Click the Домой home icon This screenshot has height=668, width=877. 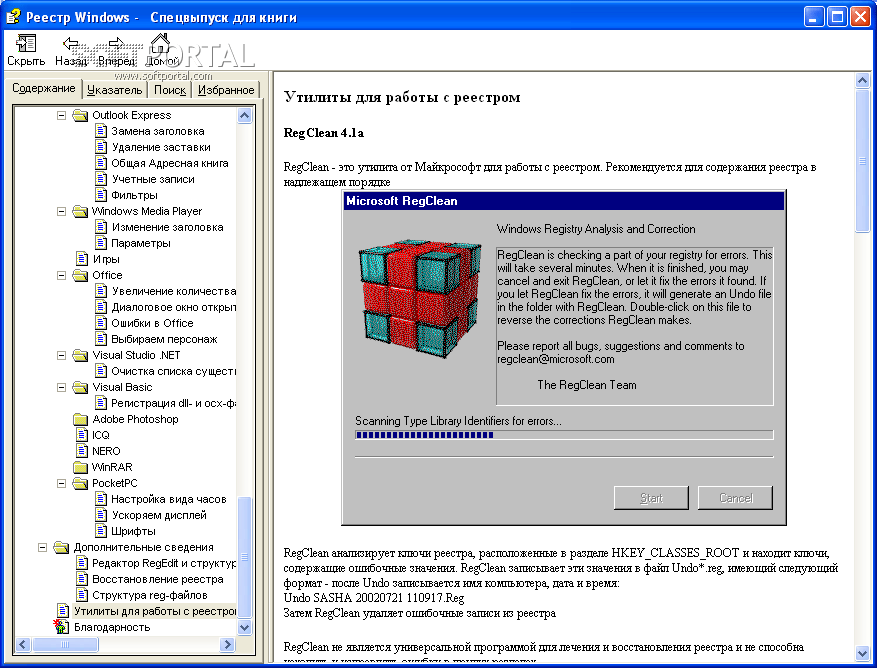161,43
